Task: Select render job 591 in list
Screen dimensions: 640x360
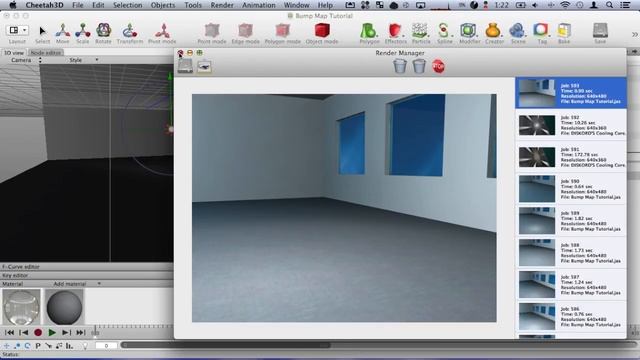Action: (571, 157)
